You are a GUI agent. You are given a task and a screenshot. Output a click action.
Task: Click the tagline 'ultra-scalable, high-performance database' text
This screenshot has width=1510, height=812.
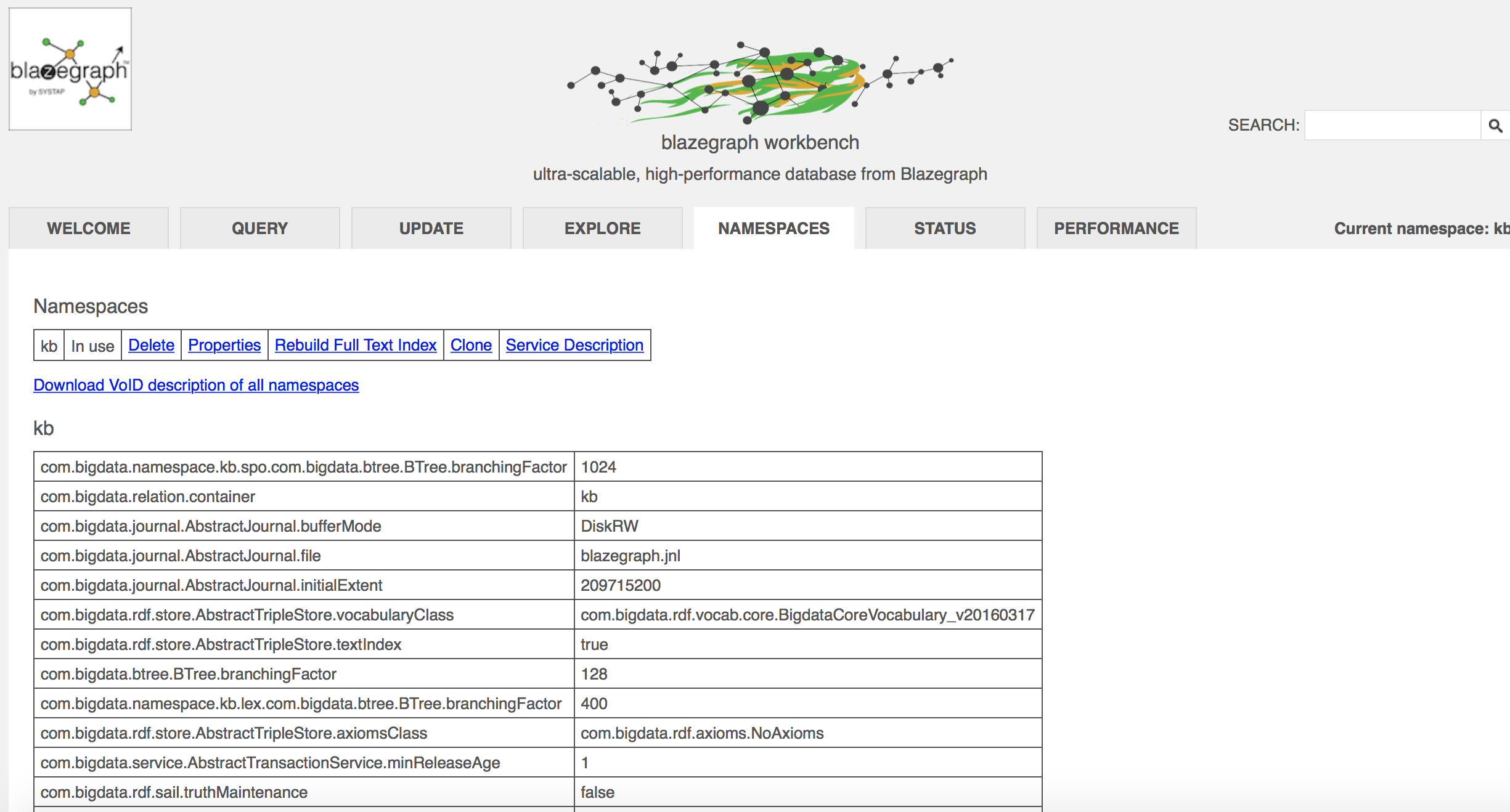tap(759, 174)
